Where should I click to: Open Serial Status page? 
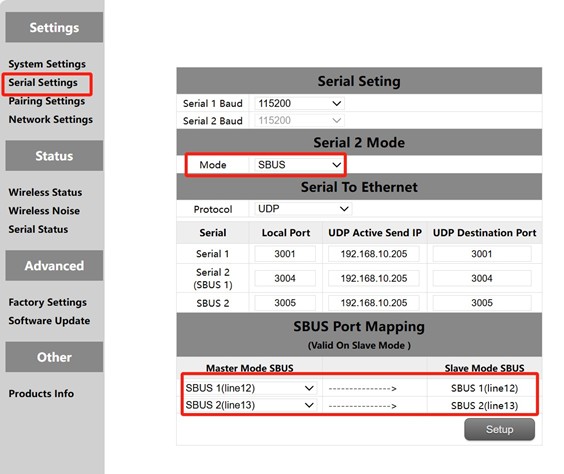point(38,229)
